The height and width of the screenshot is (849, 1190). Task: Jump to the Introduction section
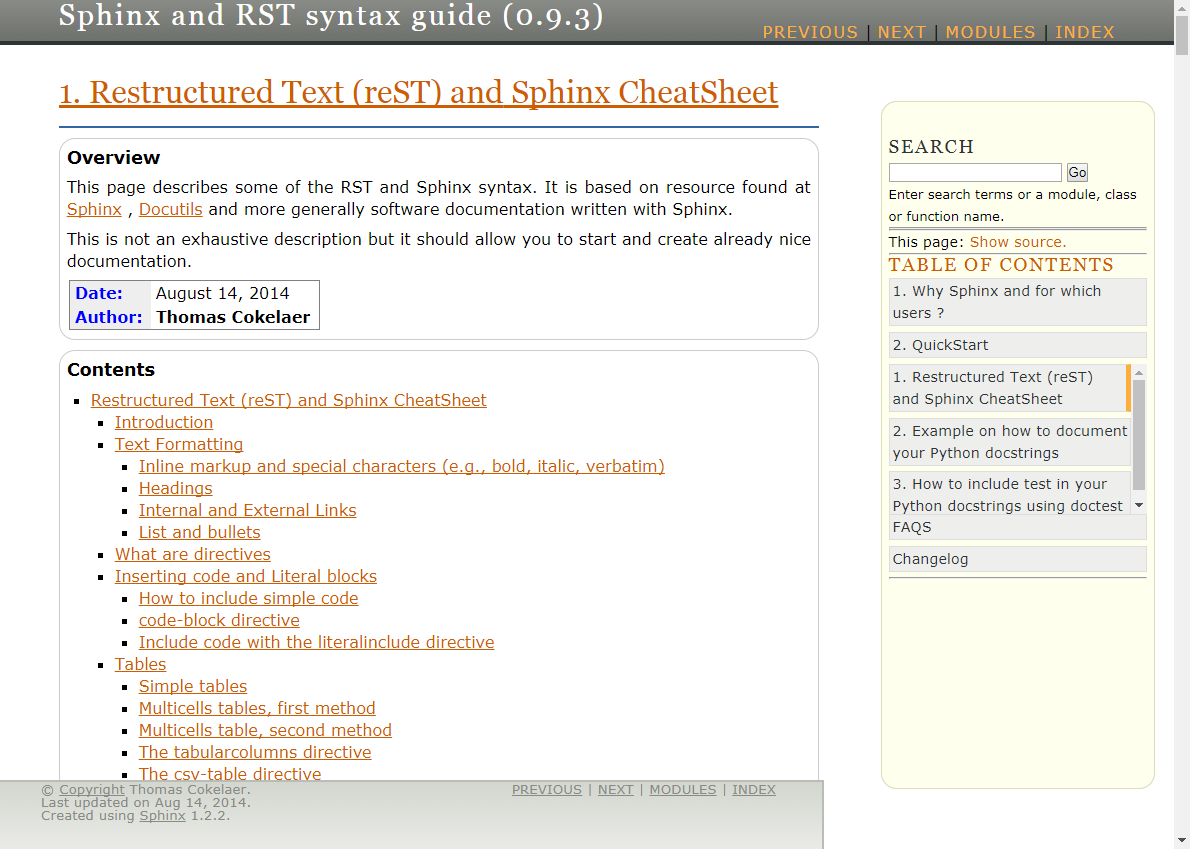[163, 422]
